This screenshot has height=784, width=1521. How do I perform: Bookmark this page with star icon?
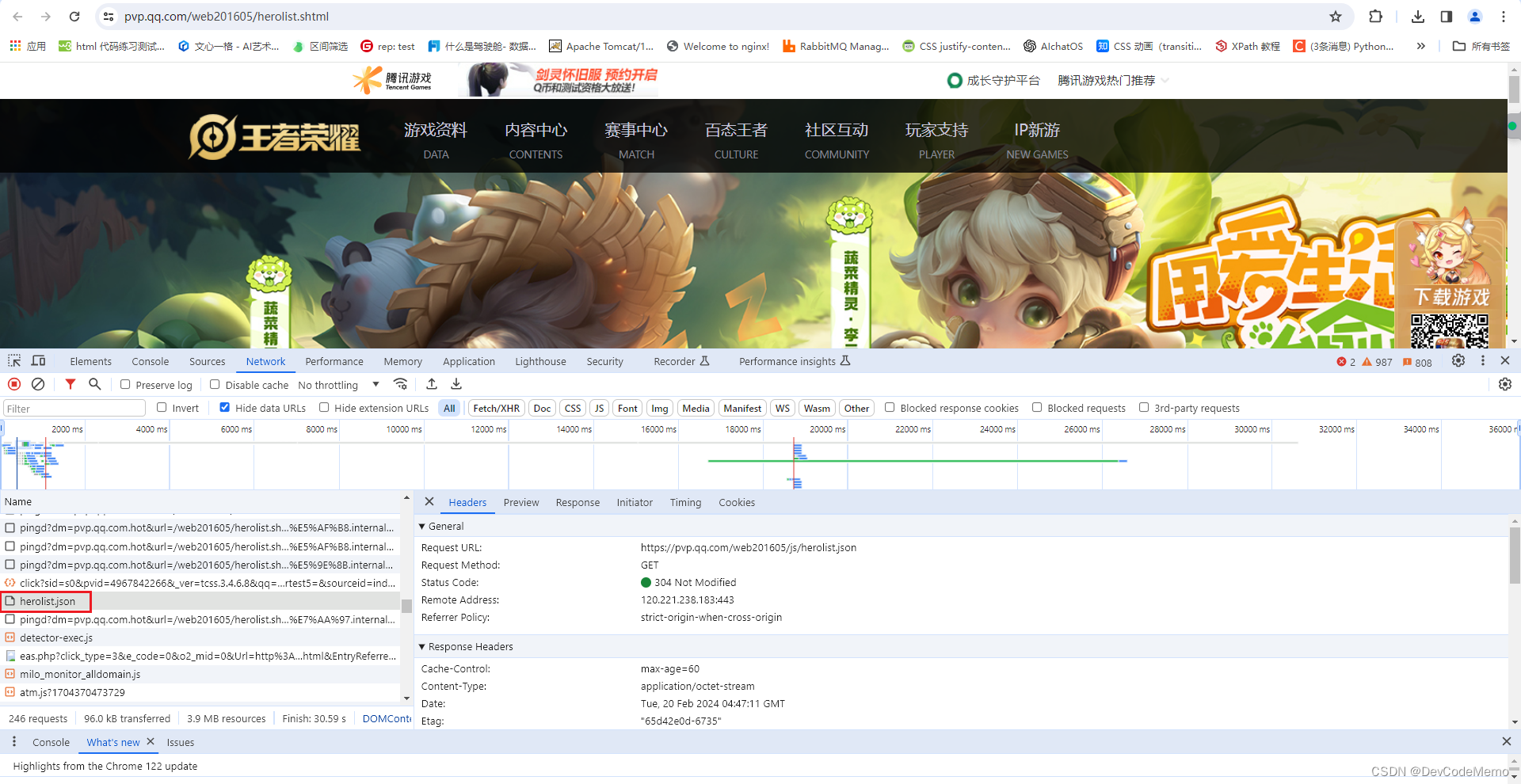pyautogui.click(x=1336, y=17)
